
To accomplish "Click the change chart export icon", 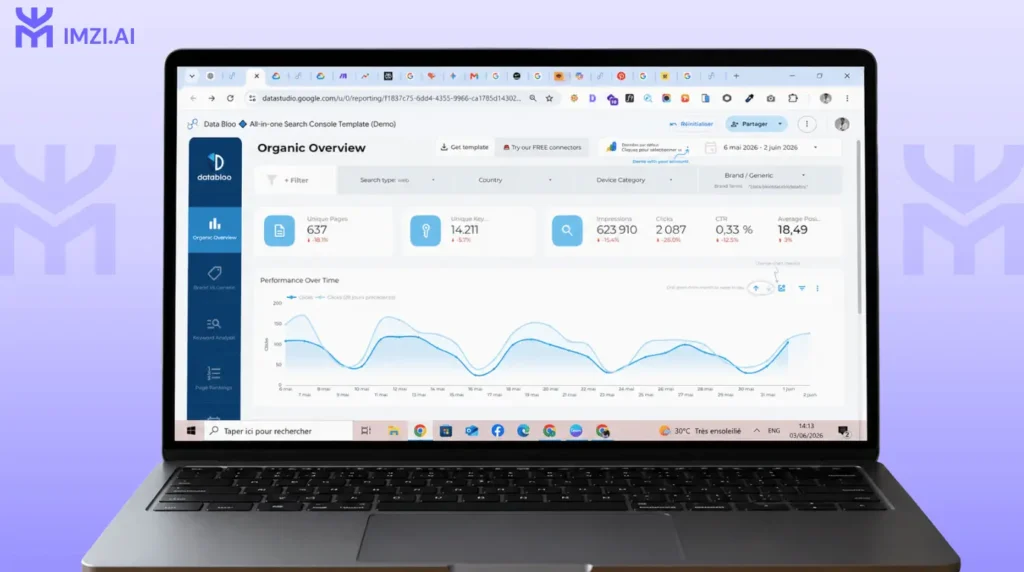I will pos(782,288).
